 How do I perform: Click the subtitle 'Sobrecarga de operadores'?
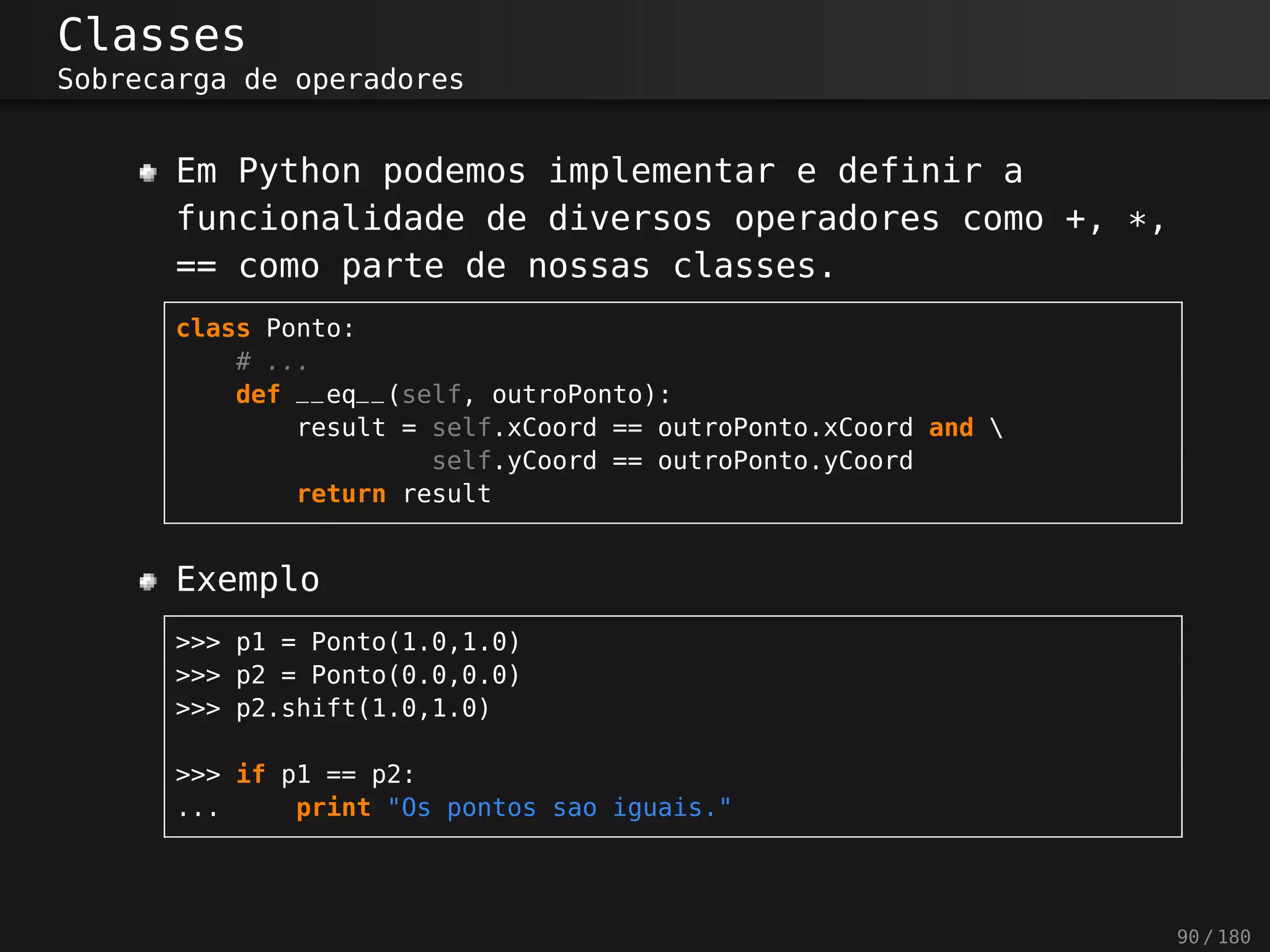click(x=260, y=80)
